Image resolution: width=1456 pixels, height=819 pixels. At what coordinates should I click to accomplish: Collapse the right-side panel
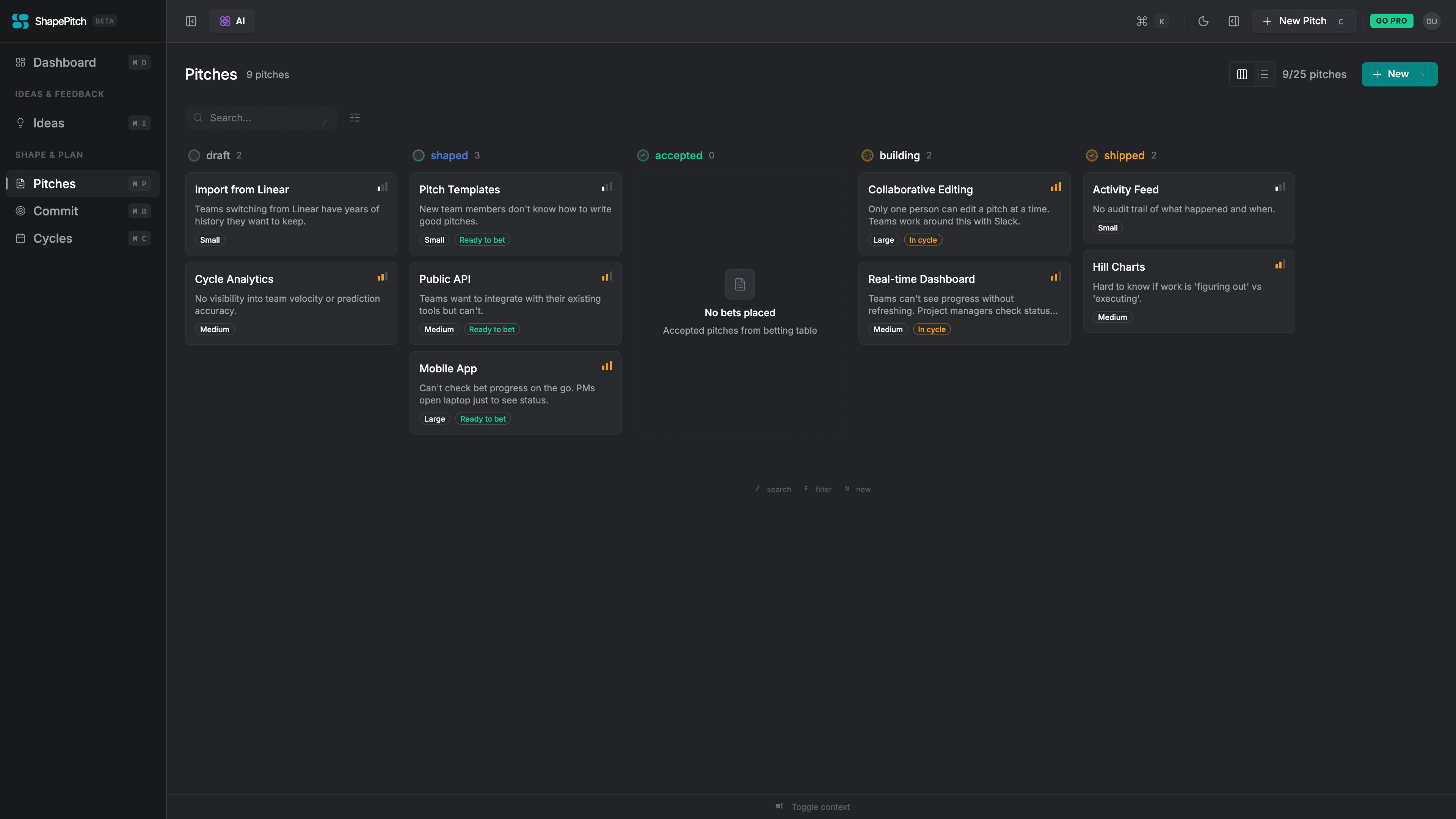point(1234,21)
